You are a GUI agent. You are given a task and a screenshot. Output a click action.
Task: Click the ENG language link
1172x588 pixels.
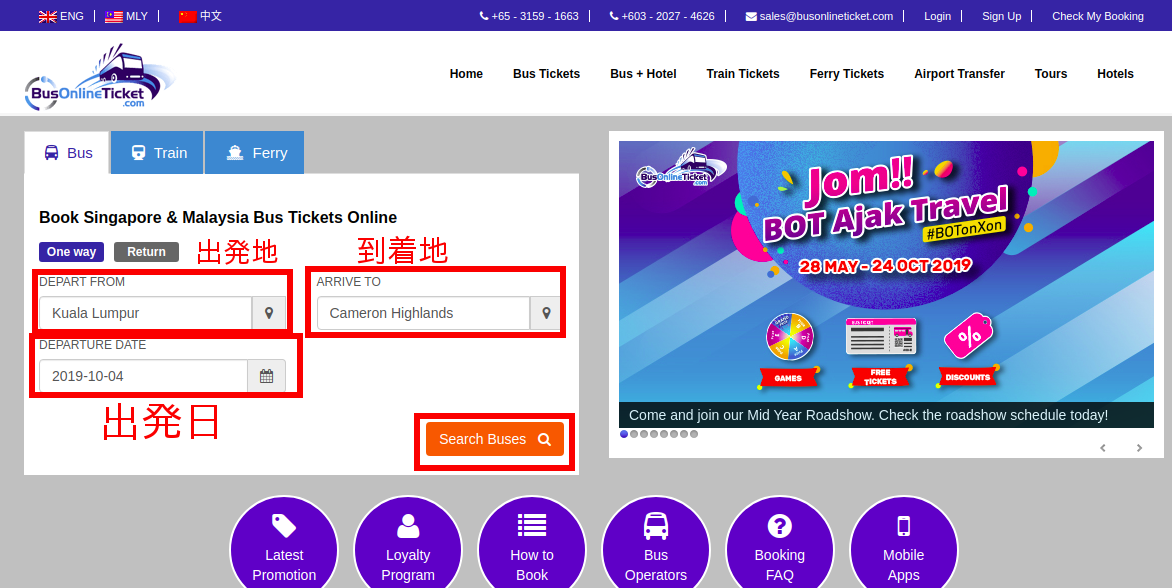(x=72, y=16)
